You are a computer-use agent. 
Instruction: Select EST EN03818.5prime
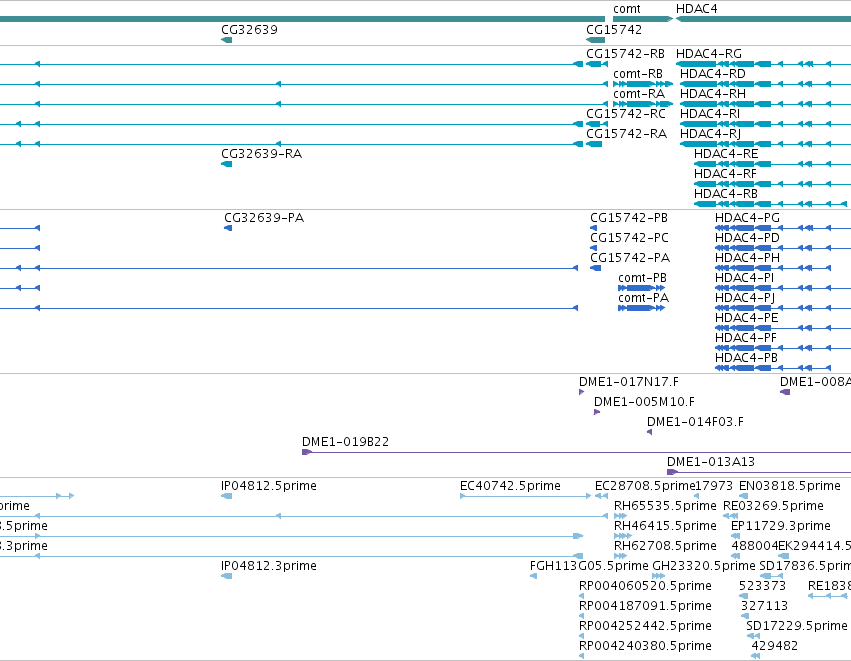click(x=790, y=487)
